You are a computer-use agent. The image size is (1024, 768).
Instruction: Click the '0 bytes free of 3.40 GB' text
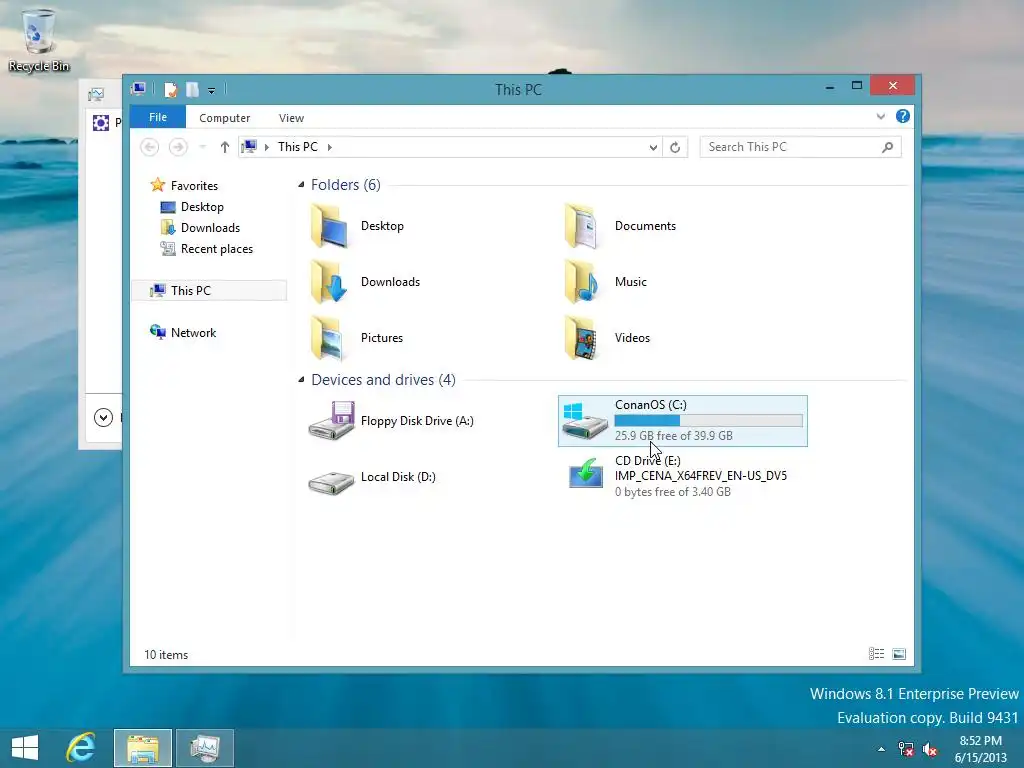click(673, 492)
